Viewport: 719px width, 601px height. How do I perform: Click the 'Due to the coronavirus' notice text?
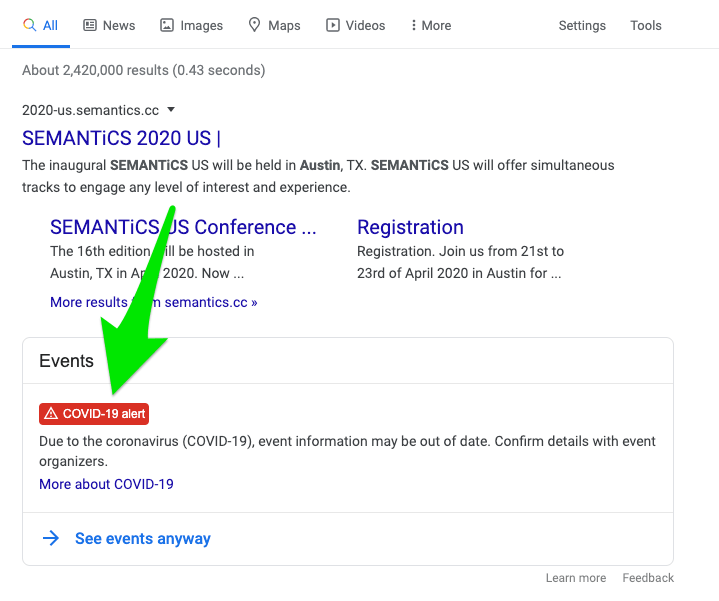coord(347,451)
